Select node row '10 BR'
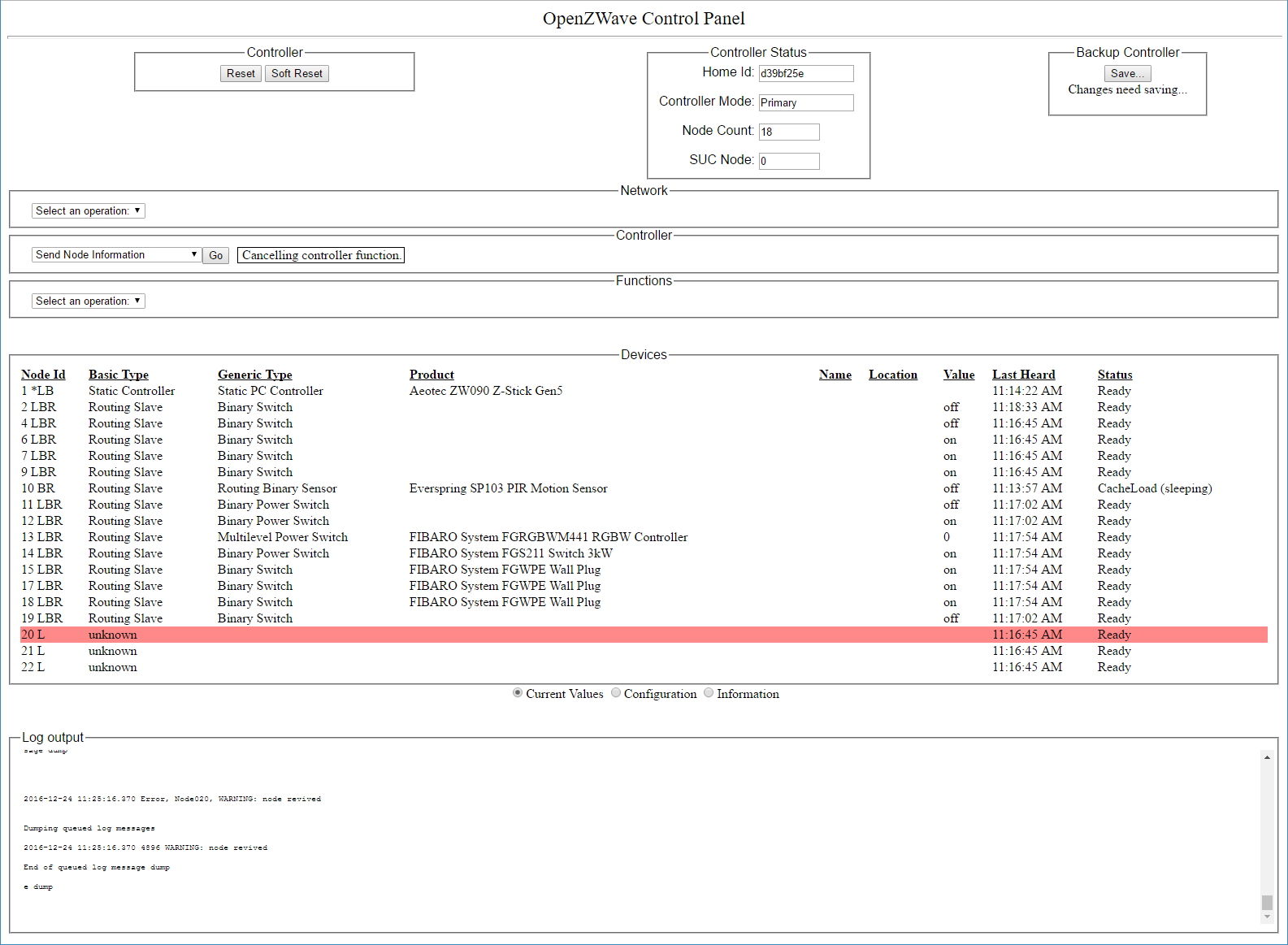 point(644,488)
